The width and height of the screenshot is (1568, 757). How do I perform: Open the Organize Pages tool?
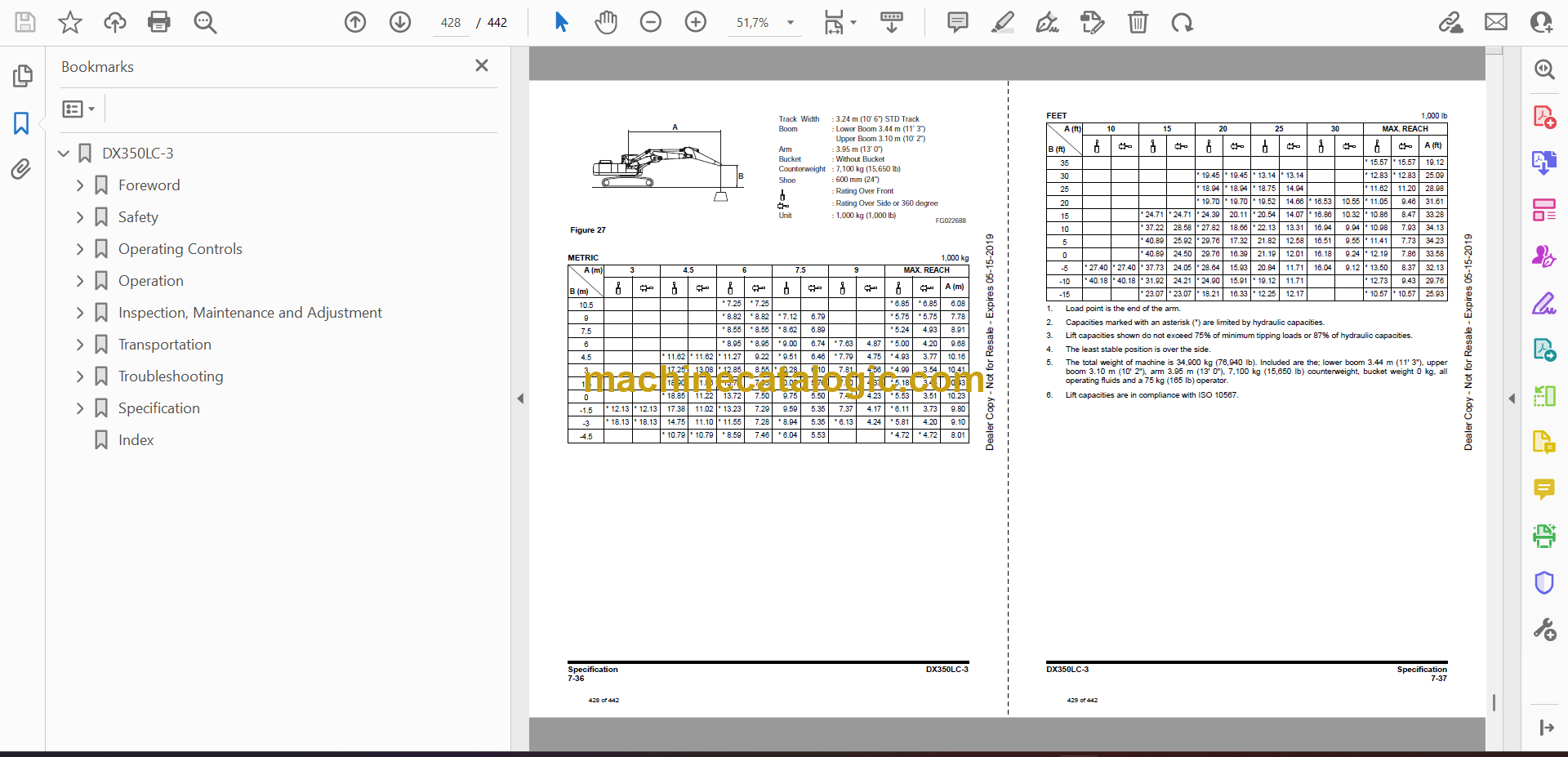tap(1543, 210)
